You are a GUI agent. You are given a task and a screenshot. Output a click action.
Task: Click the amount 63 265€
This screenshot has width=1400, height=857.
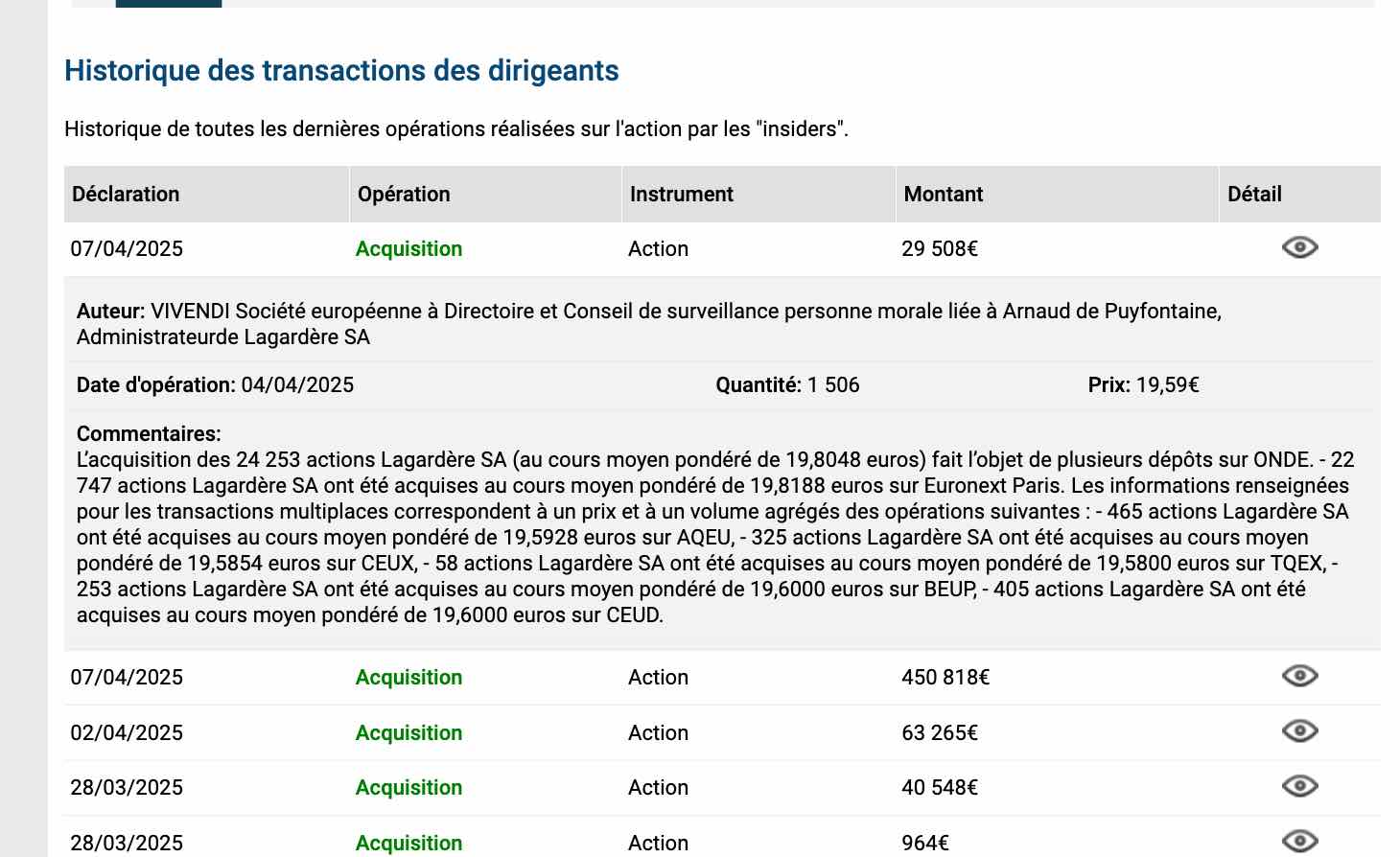pyautogui.click(x=940, y=732)
